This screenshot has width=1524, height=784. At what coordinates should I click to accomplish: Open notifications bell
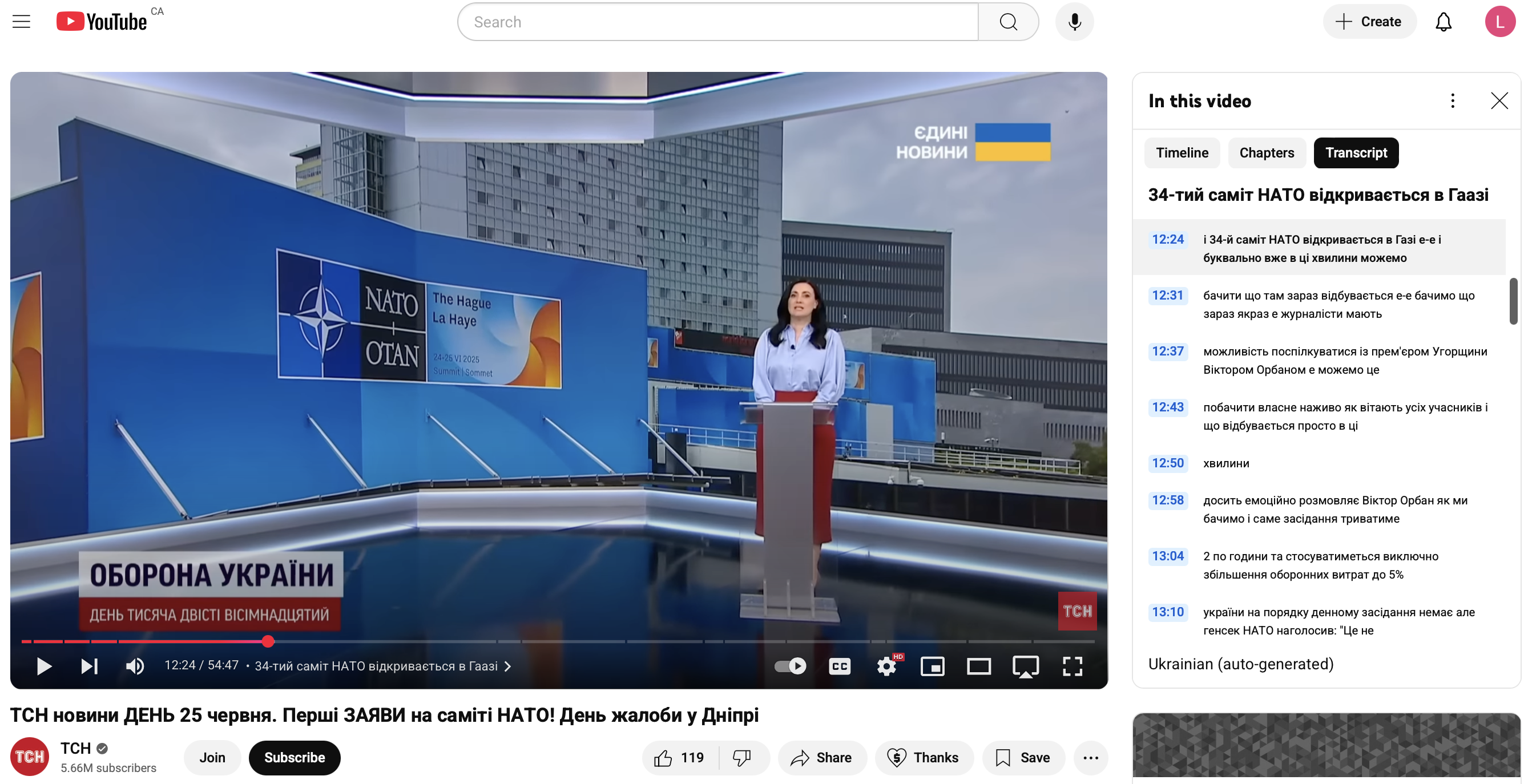pos(1443,22)
